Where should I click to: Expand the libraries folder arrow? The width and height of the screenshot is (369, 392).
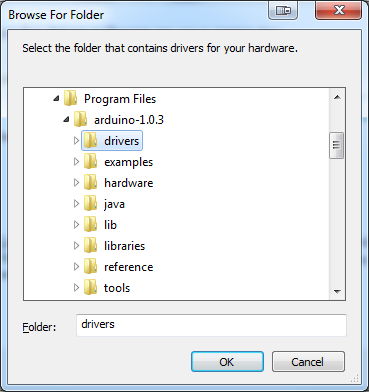[76, 246]
